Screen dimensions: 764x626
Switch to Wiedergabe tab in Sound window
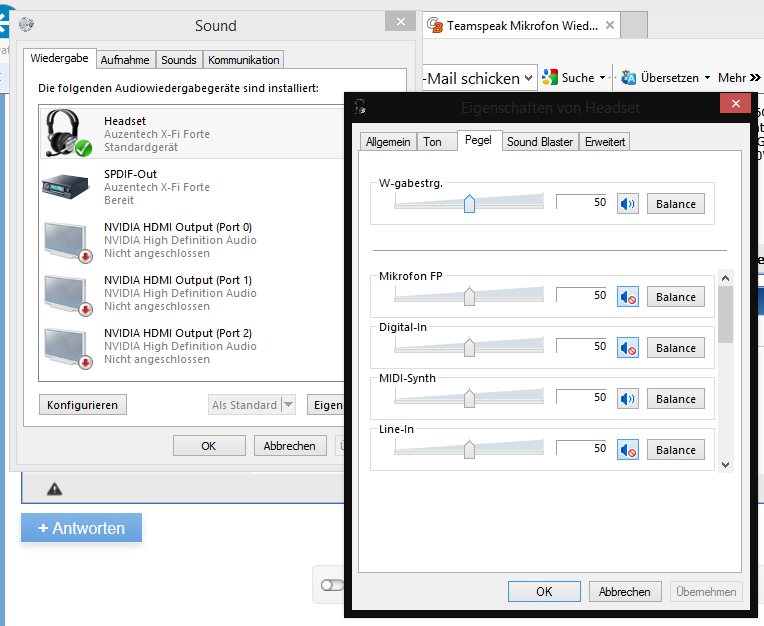pyautogui.click(x=59, y=58)
